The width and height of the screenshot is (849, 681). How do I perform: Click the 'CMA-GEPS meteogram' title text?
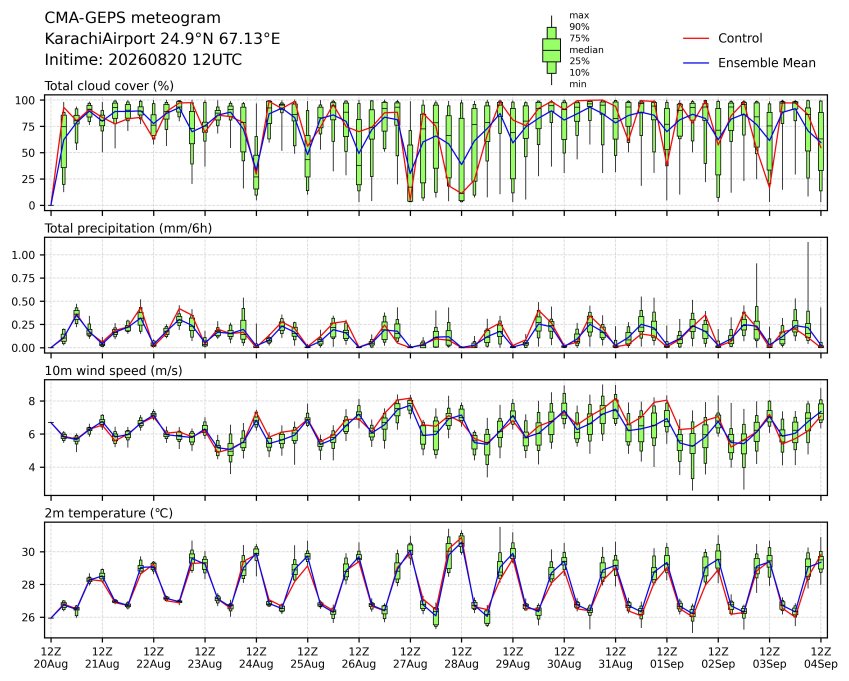(133, 18)
